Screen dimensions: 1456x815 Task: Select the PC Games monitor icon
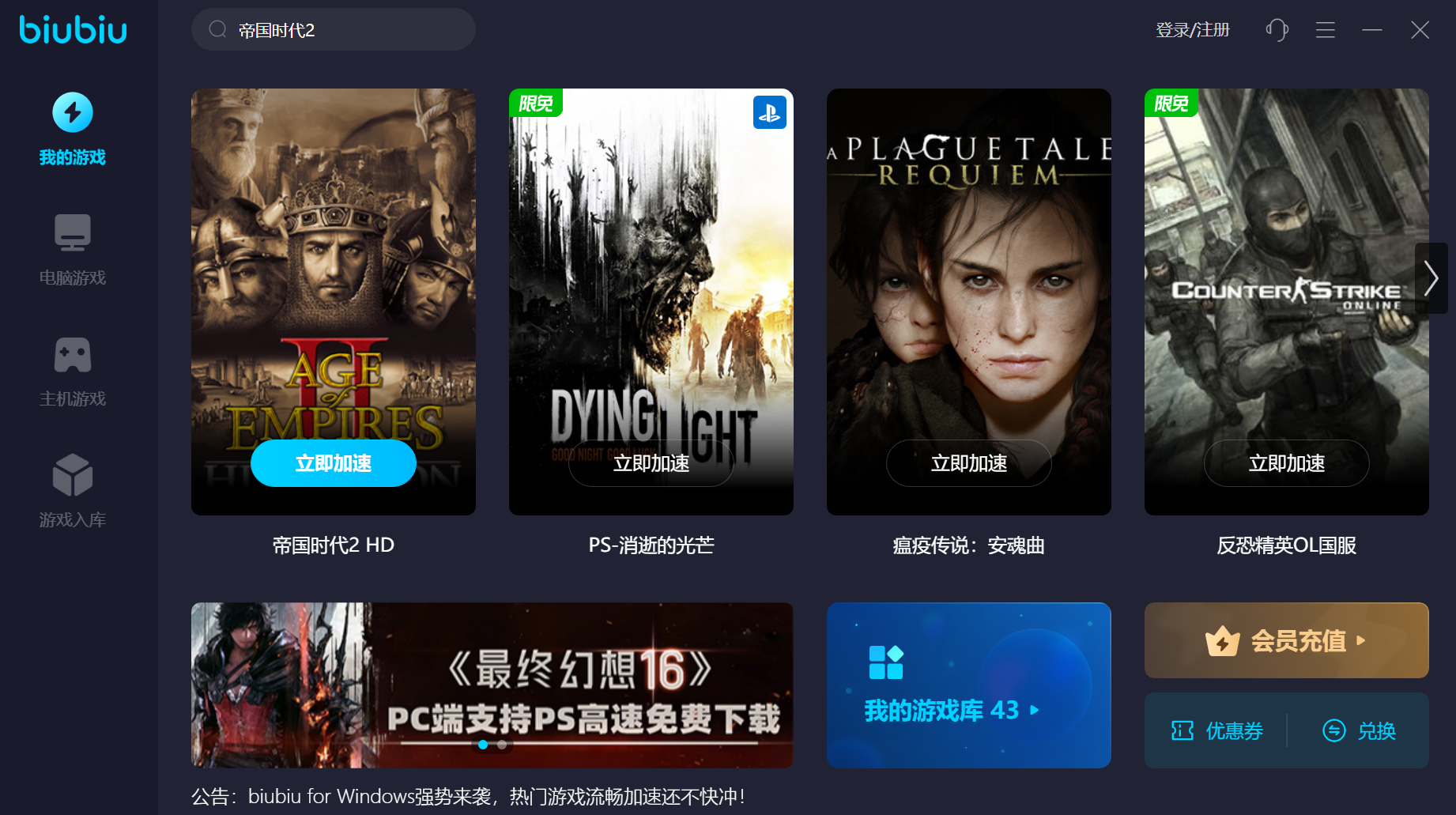[x=73, y=233]
